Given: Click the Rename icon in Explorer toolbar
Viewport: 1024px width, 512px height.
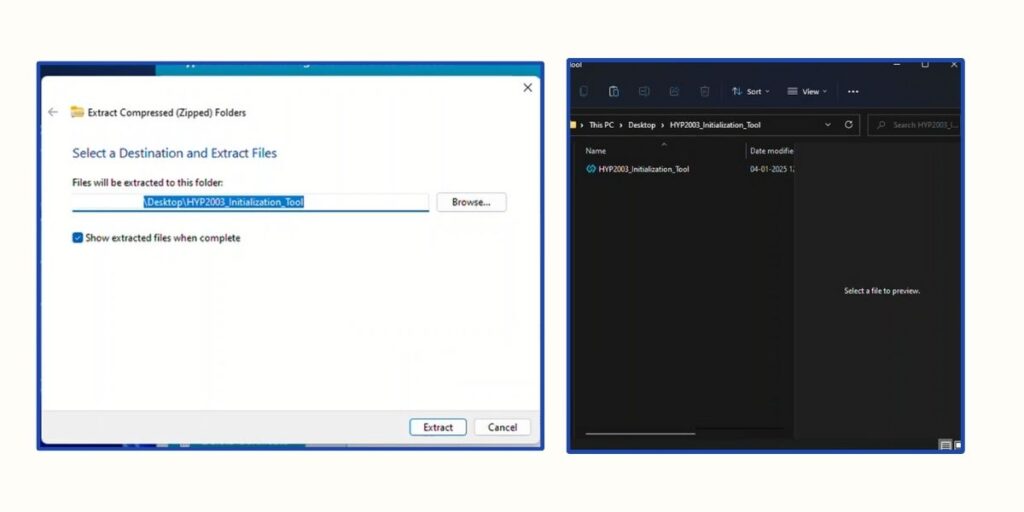Looking at the screenshot, I should coord(643,91).
